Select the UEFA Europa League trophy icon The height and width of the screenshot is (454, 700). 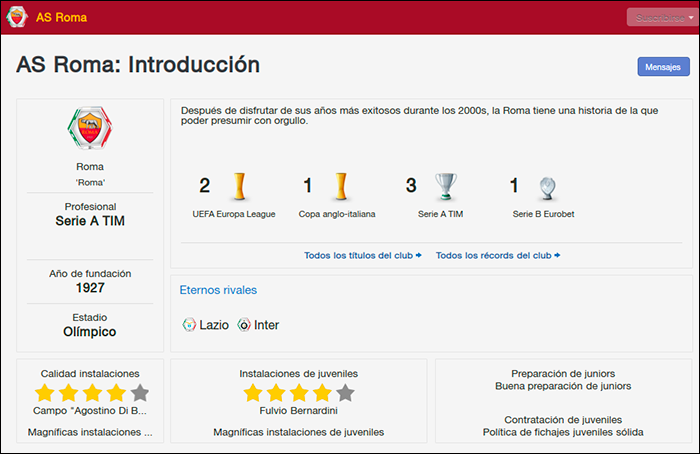239,186
